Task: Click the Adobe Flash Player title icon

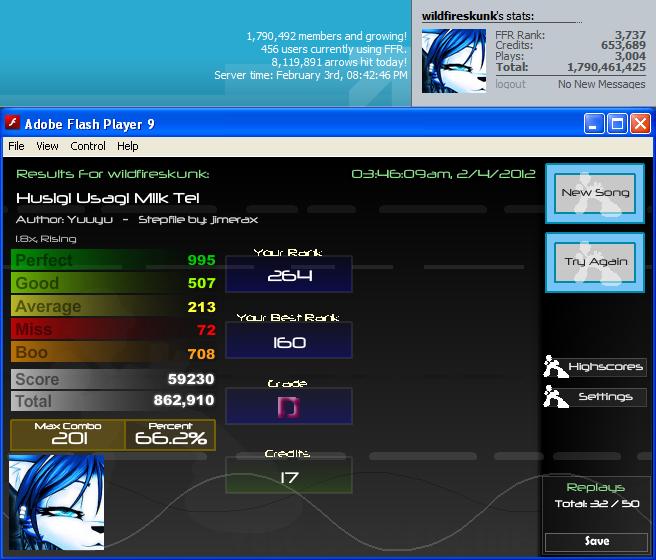Action: pos(13,123)
